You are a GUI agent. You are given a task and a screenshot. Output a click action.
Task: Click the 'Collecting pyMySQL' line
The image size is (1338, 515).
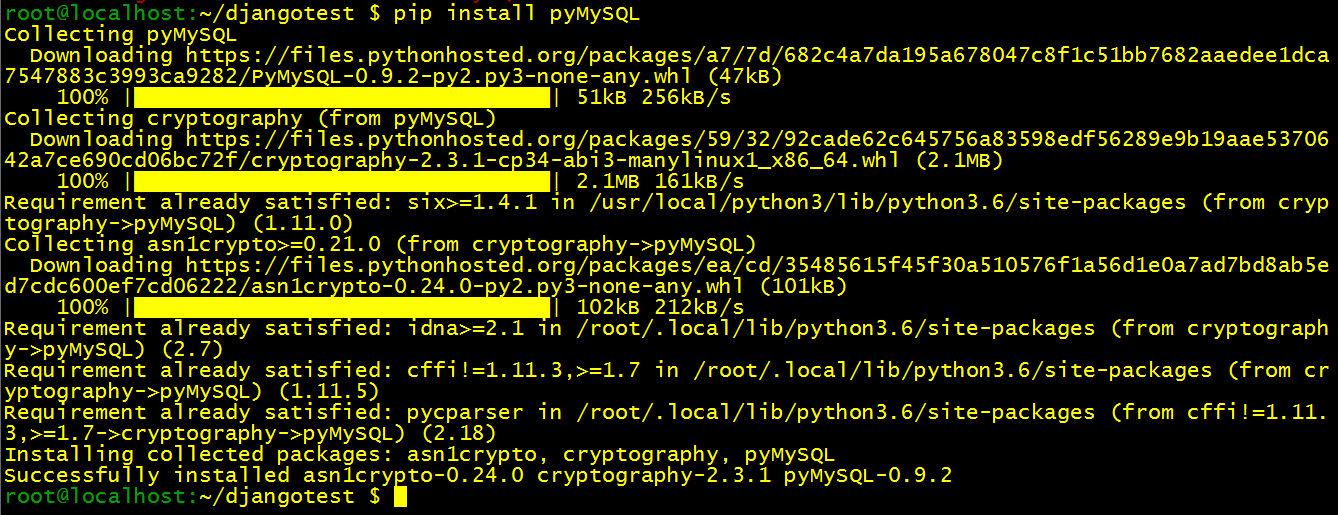[x=120, y=35]
